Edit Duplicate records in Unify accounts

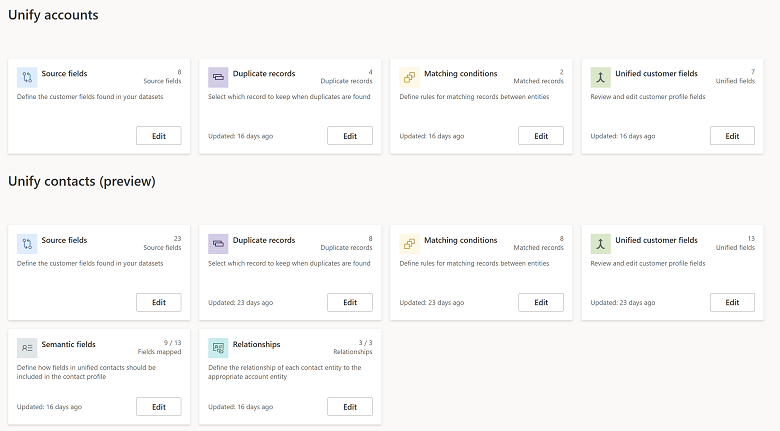350,136
